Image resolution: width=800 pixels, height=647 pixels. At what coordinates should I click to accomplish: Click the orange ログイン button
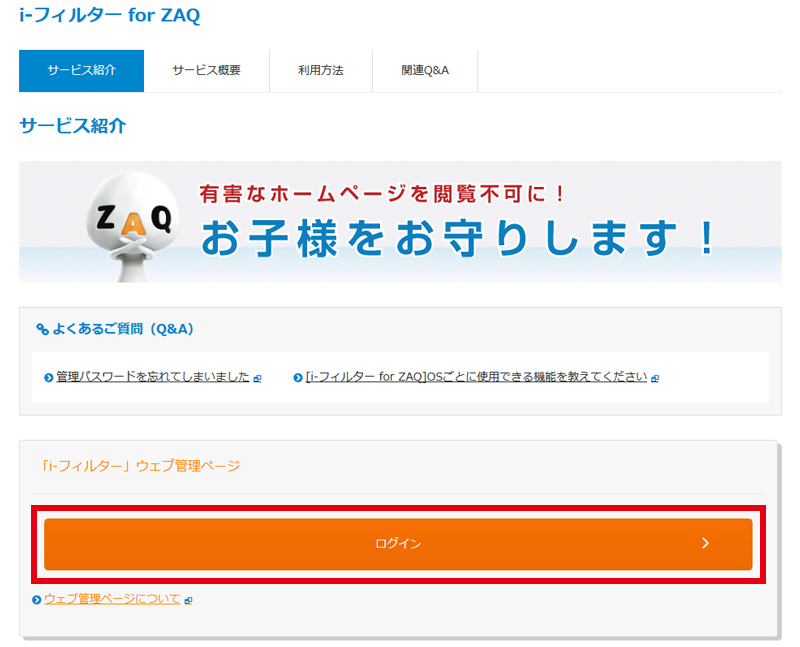click(x=398, y=544)
